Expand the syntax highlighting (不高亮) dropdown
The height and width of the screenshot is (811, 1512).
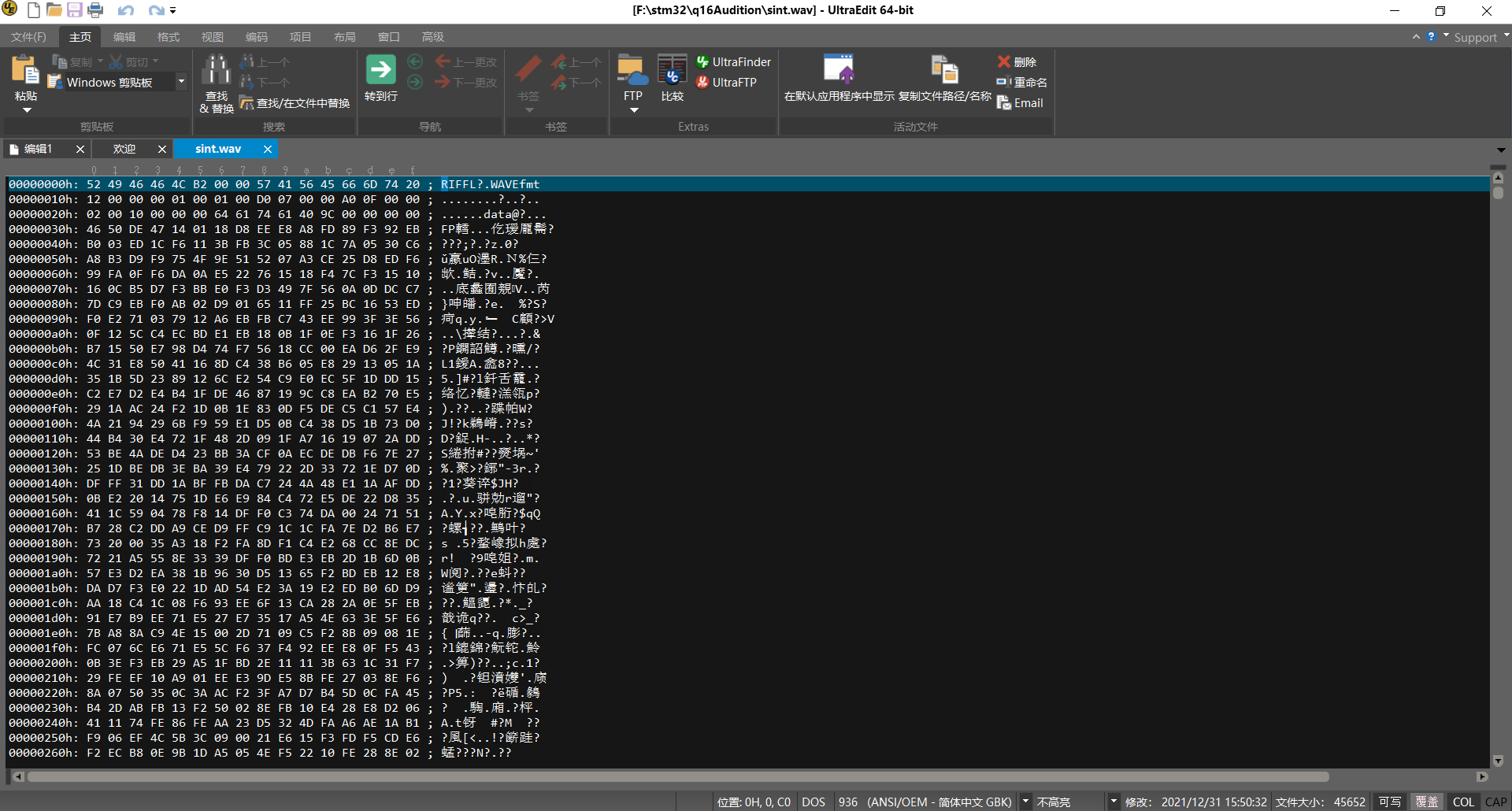tap(1114, 801)
